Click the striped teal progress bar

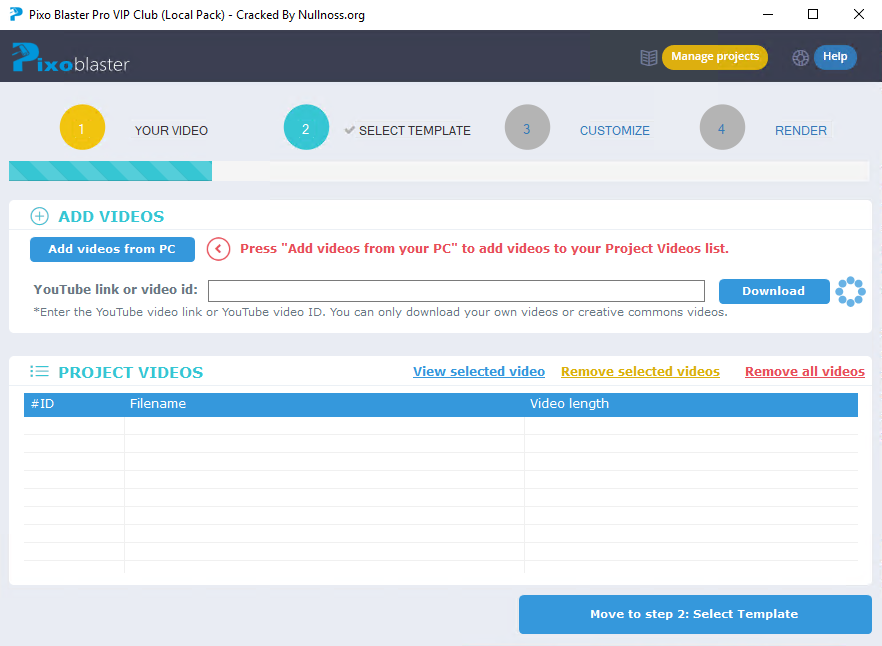(110, 171)
